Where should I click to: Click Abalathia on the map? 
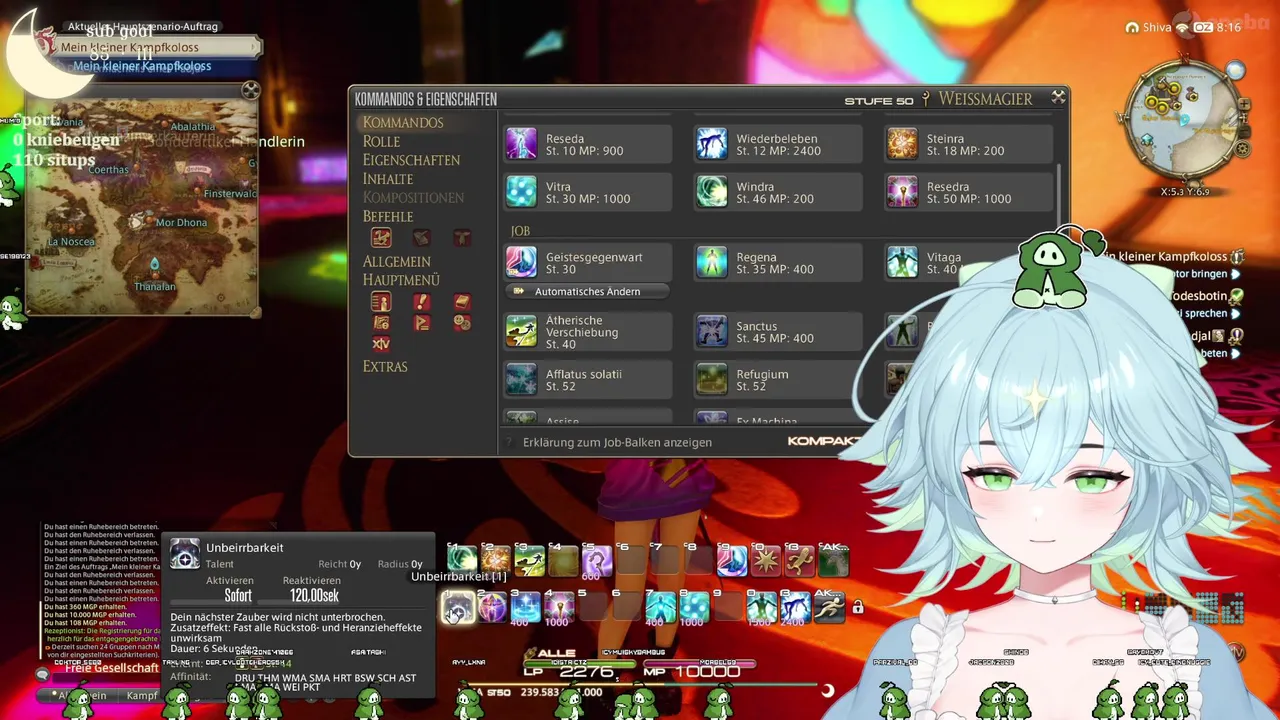point(193,126)
